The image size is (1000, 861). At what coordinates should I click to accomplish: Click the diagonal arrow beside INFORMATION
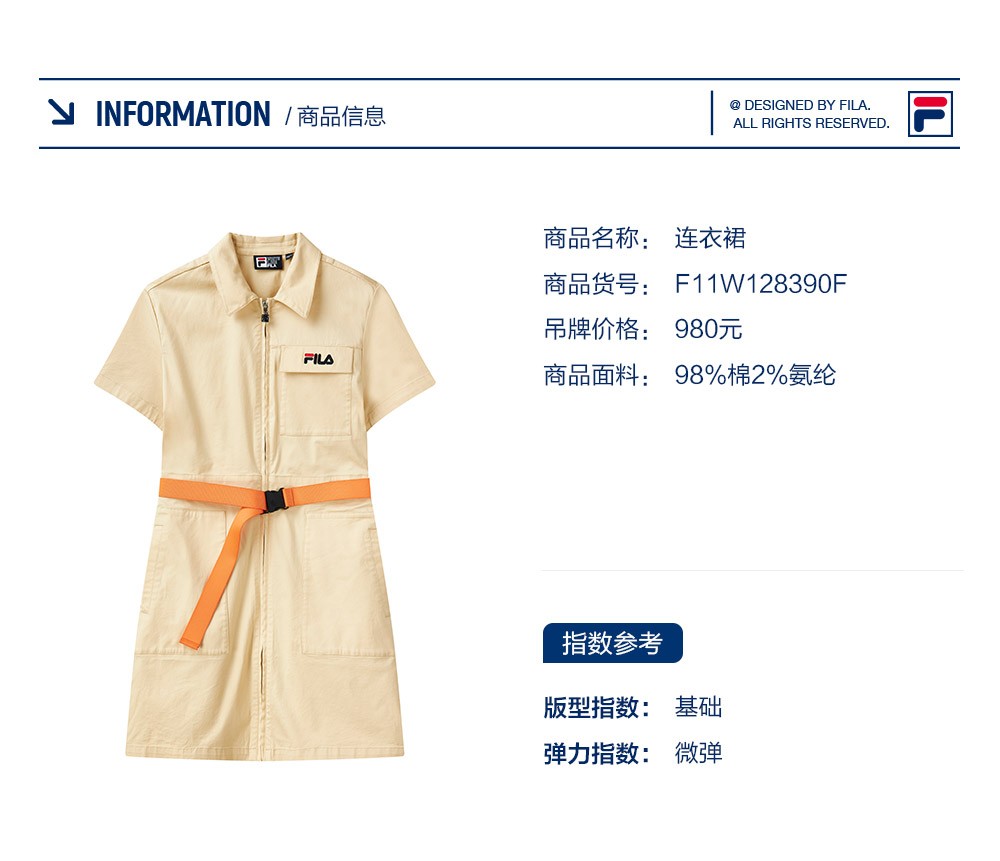tap(62, 112)
